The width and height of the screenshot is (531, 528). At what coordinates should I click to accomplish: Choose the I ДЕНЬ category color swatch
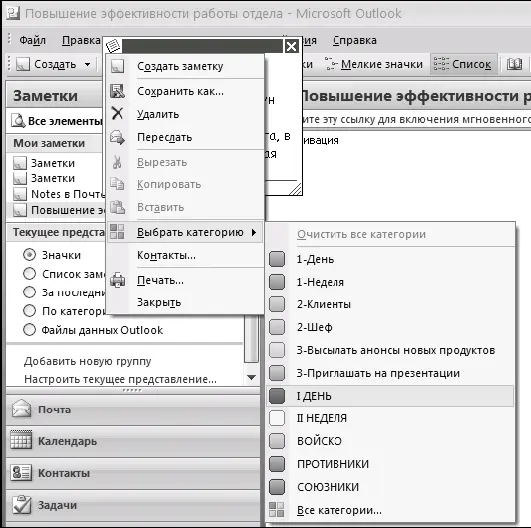(x=277, y=396)
